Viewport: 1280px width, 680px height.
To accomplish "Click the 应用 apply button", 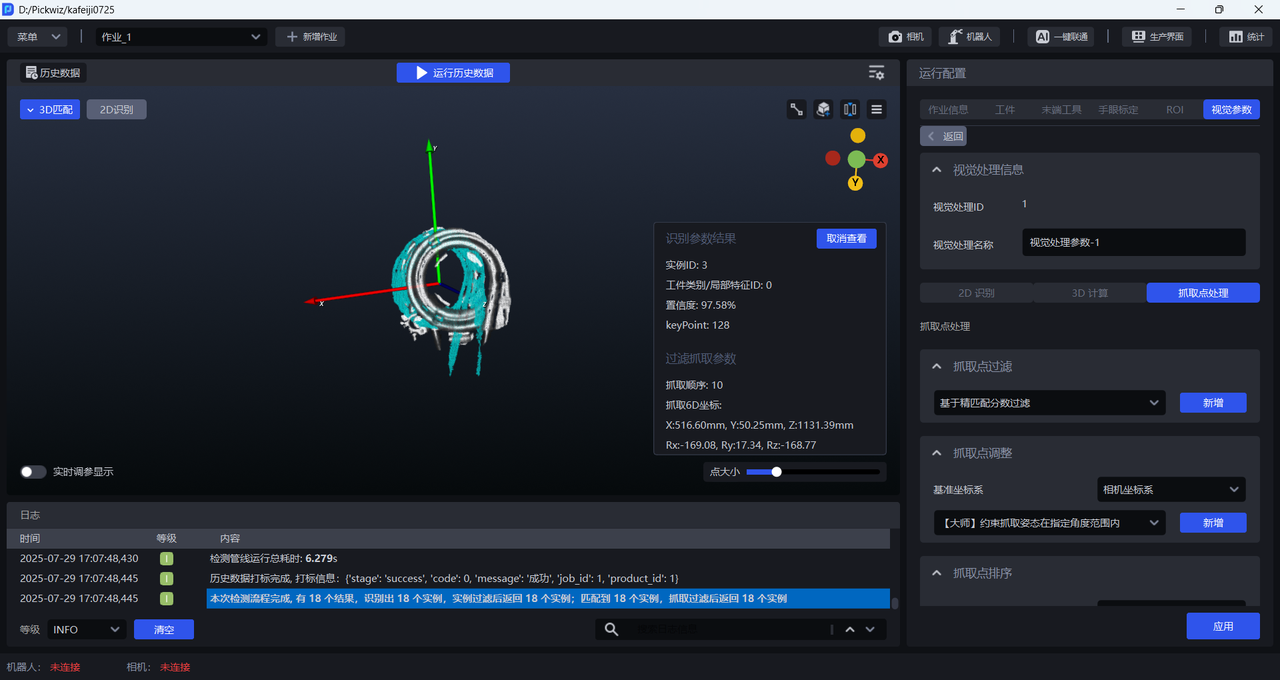I will pos(1222,626).
